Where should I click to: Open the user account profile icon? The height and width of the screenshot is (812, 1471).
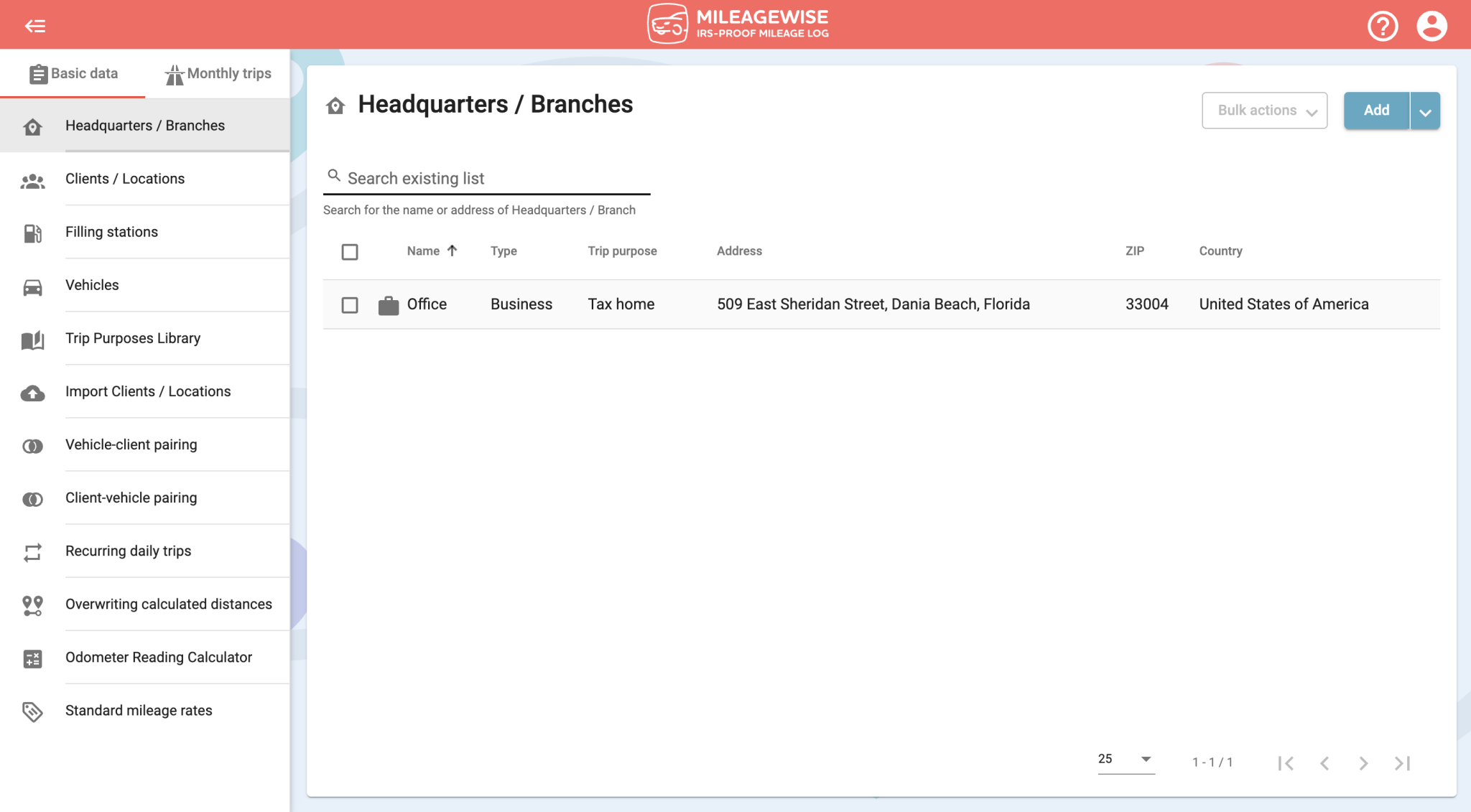click(1433, 25)
